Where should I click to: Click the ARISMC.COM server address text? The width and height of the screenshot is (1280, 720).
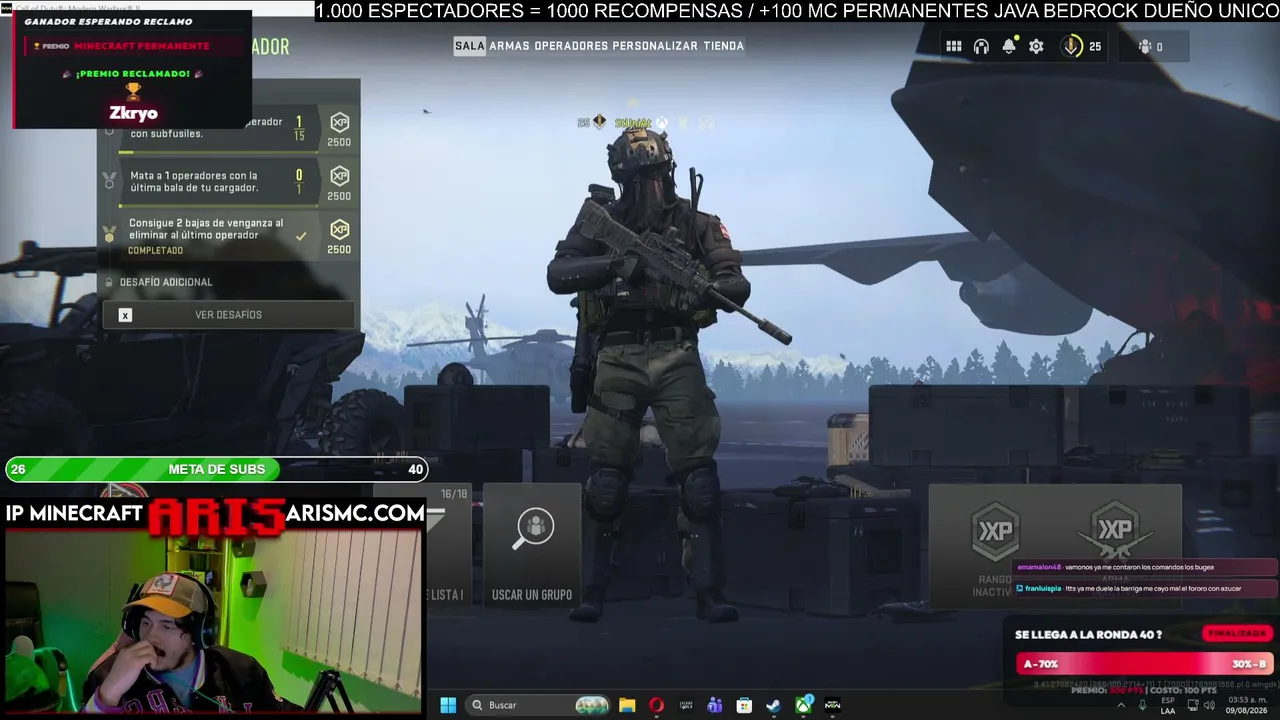pos(355,514)
